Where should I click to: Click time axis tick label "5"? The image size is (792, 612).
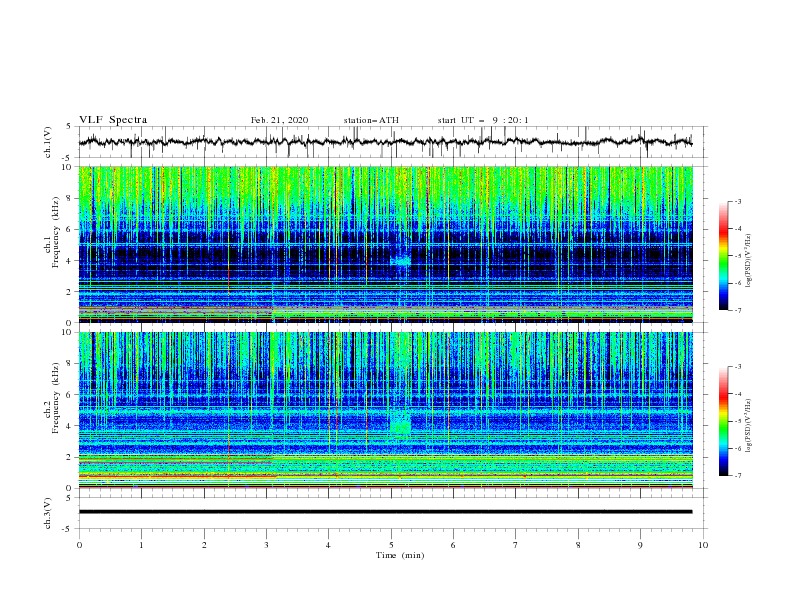(x=391, y=545)
